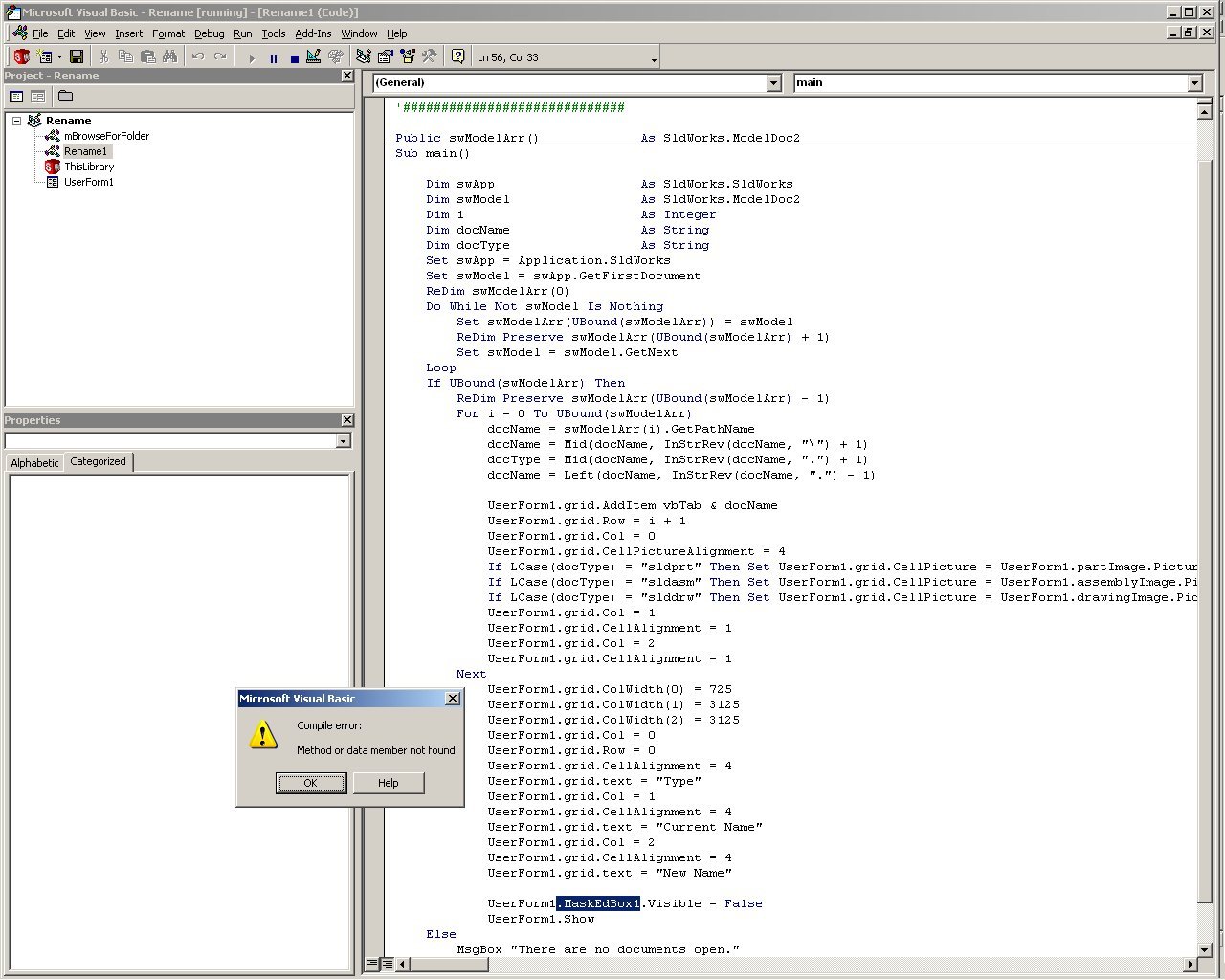This screenshot has height=980, width=1225.
Task: Click OK in the compile error dialog
Action: tap(311, 783)
